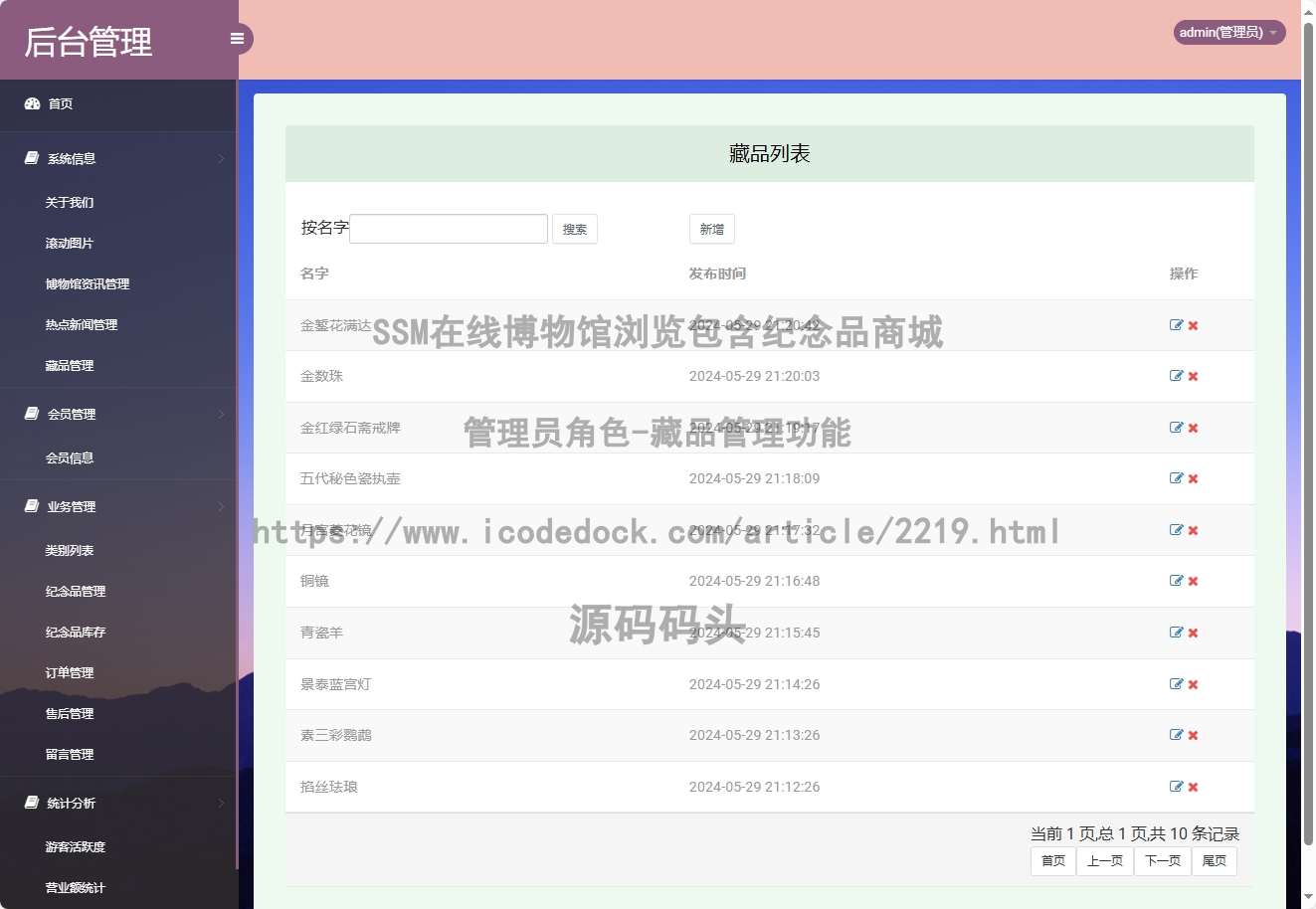Delete the 金数珠 entry
The height and width of the screenshot is (909, 1316).
[x=1193, y=376]
